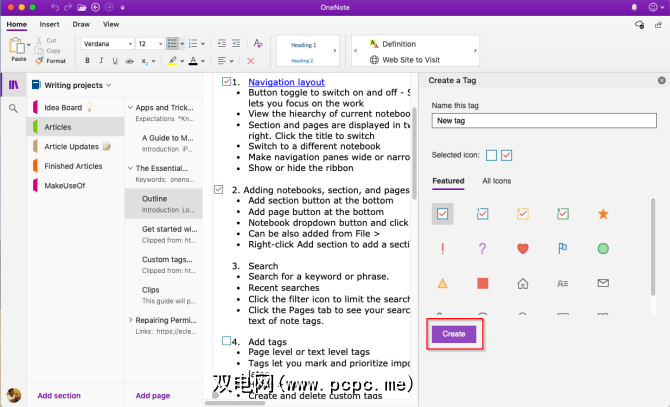
Task: Open the Navigation layout link
Action: click(286, 82)
